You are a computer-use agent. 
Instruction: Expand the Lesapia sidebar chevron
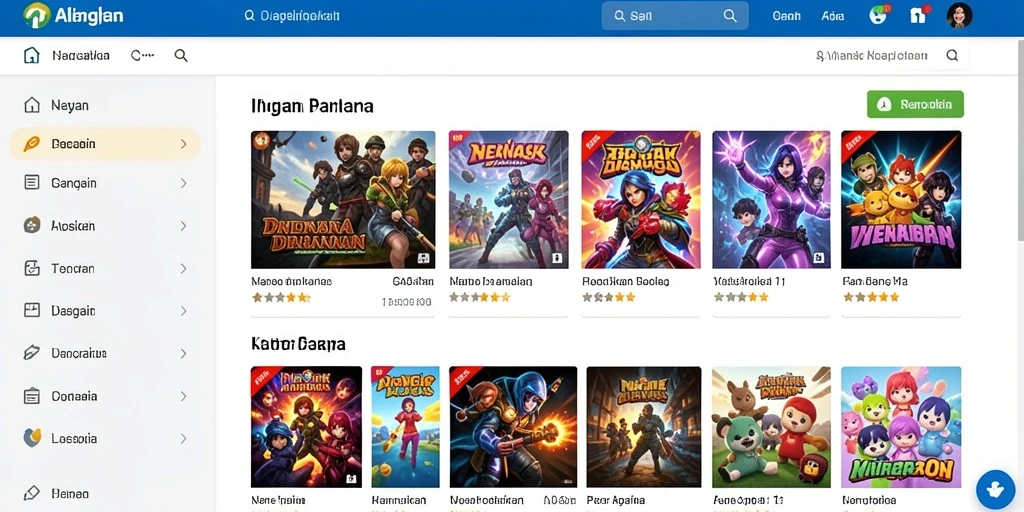(184, 439)
